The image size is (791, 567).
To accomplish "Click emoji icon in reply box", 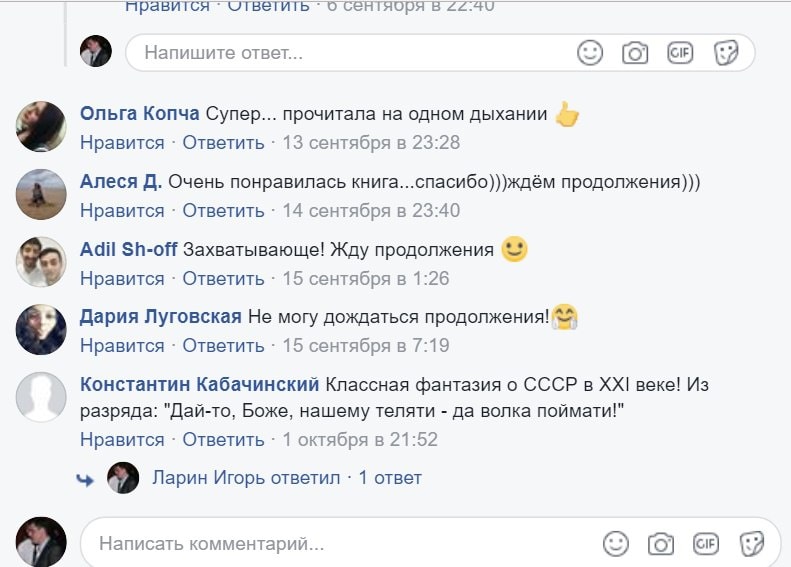I will [x=590, y=53].
